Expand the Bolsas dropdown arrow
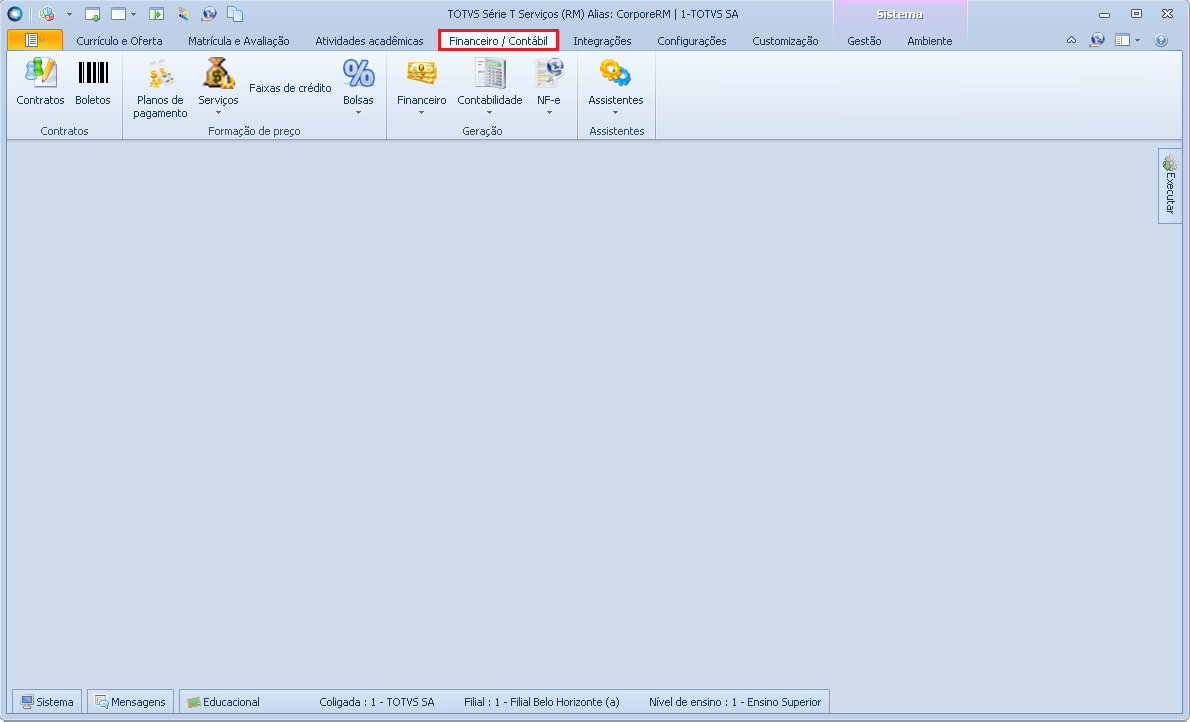Screen dimensions: 1190x722 tap(358, 113)
